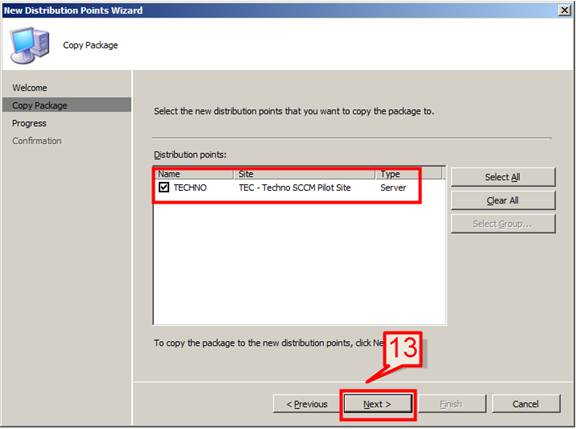Cancel the Distribution Points Wizard
The height and width of the screenshot is (429, 576).
click(526, 404)
